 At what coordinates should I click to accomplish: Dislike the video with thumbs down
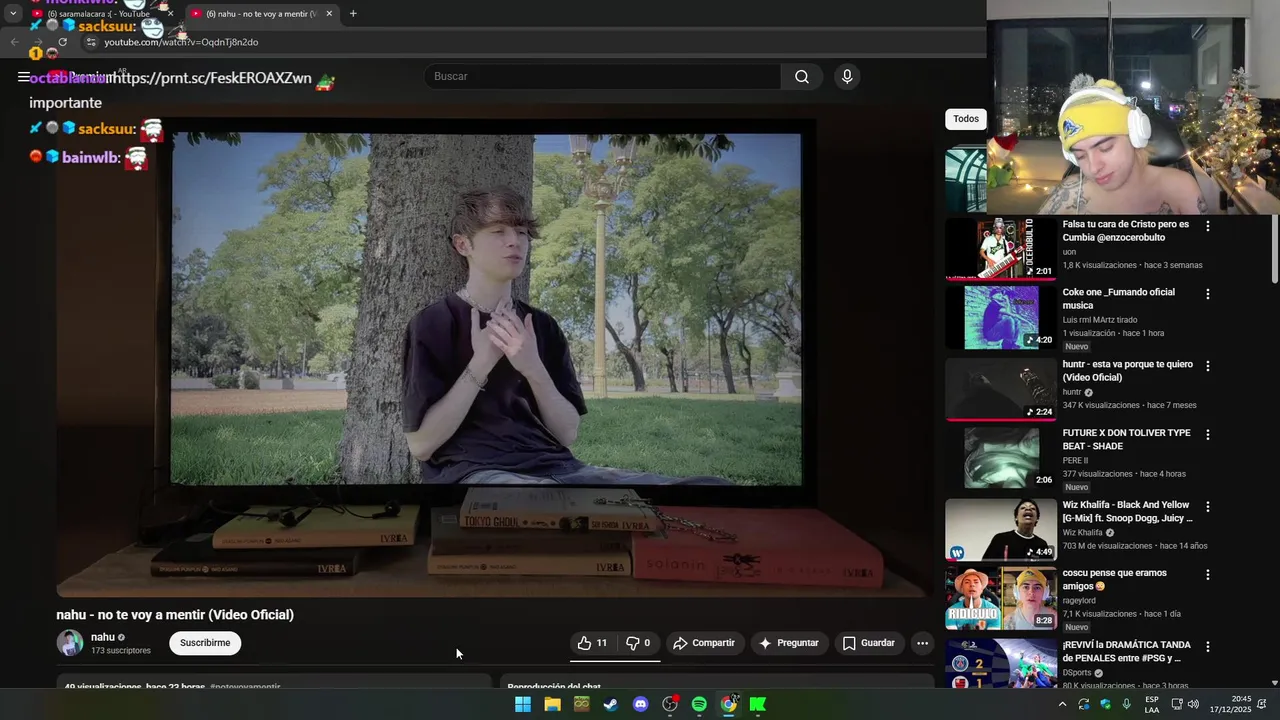tap(638, 643)
